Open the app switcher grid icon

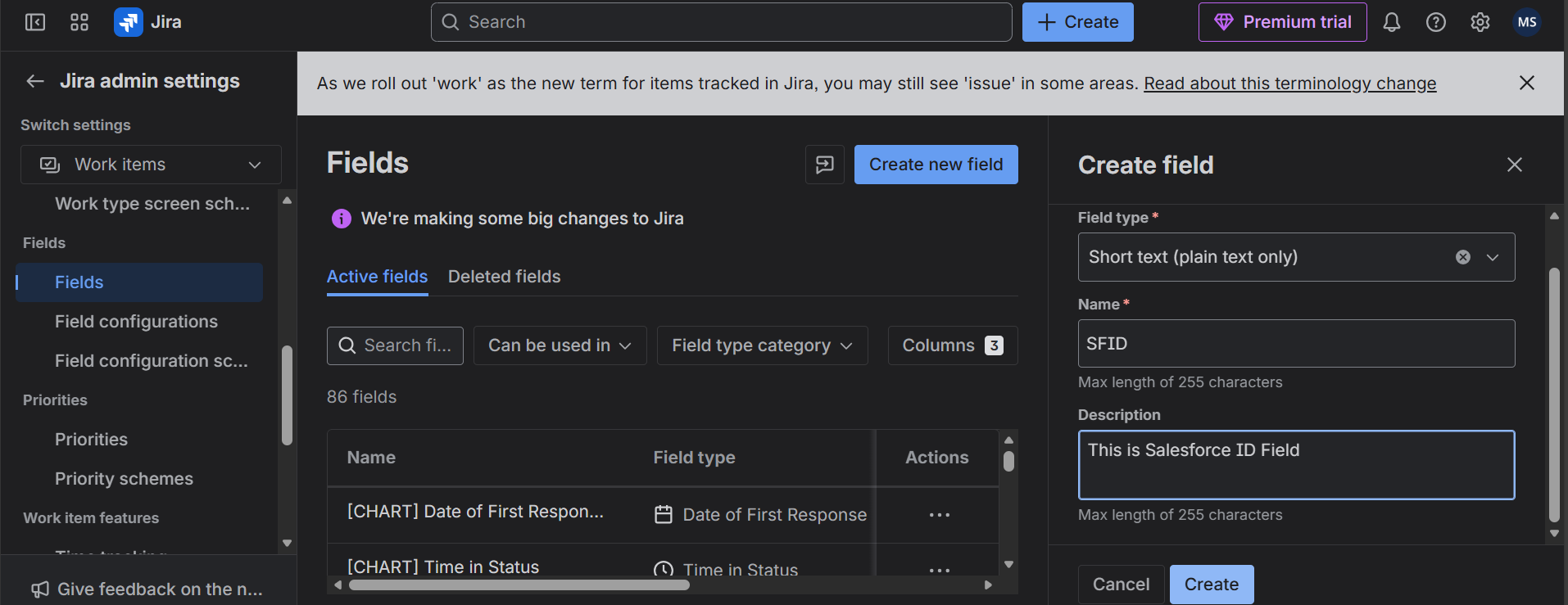(79, 22)
